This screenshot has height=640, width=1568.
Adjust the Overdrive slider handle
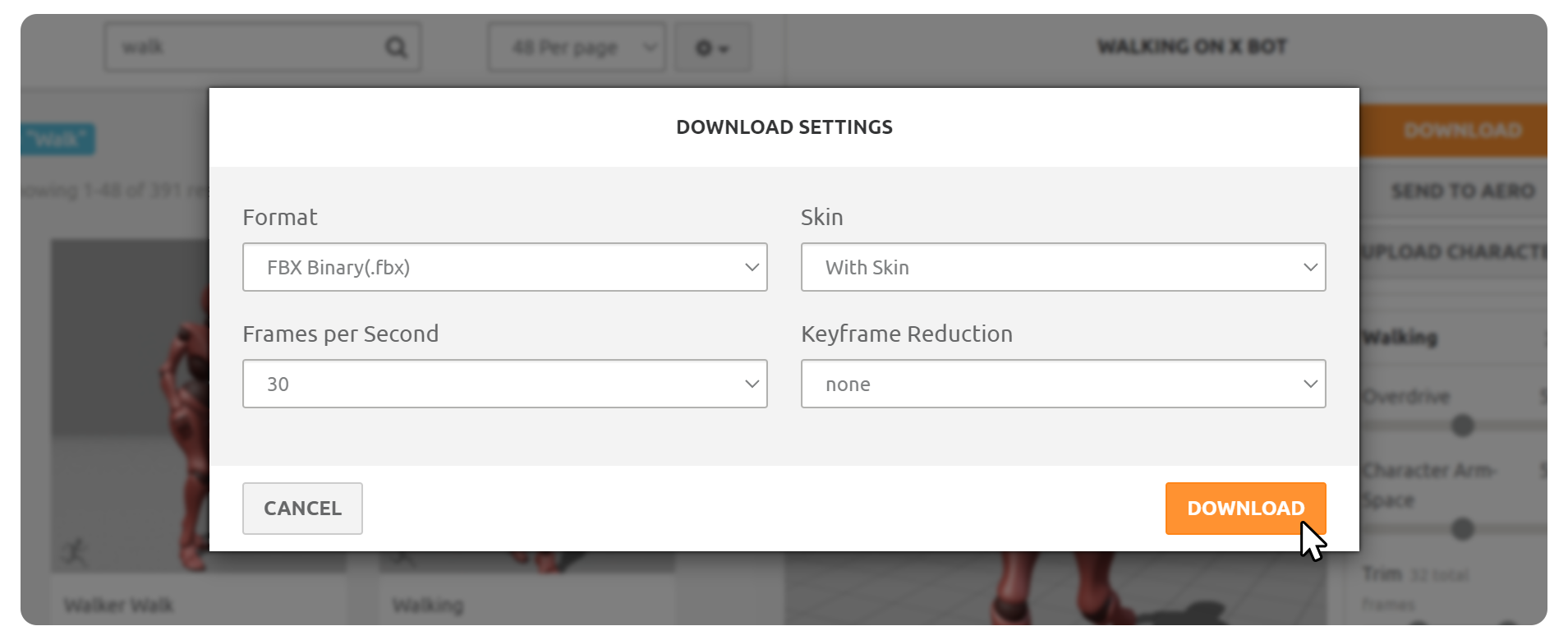[x=1462, y=426]
